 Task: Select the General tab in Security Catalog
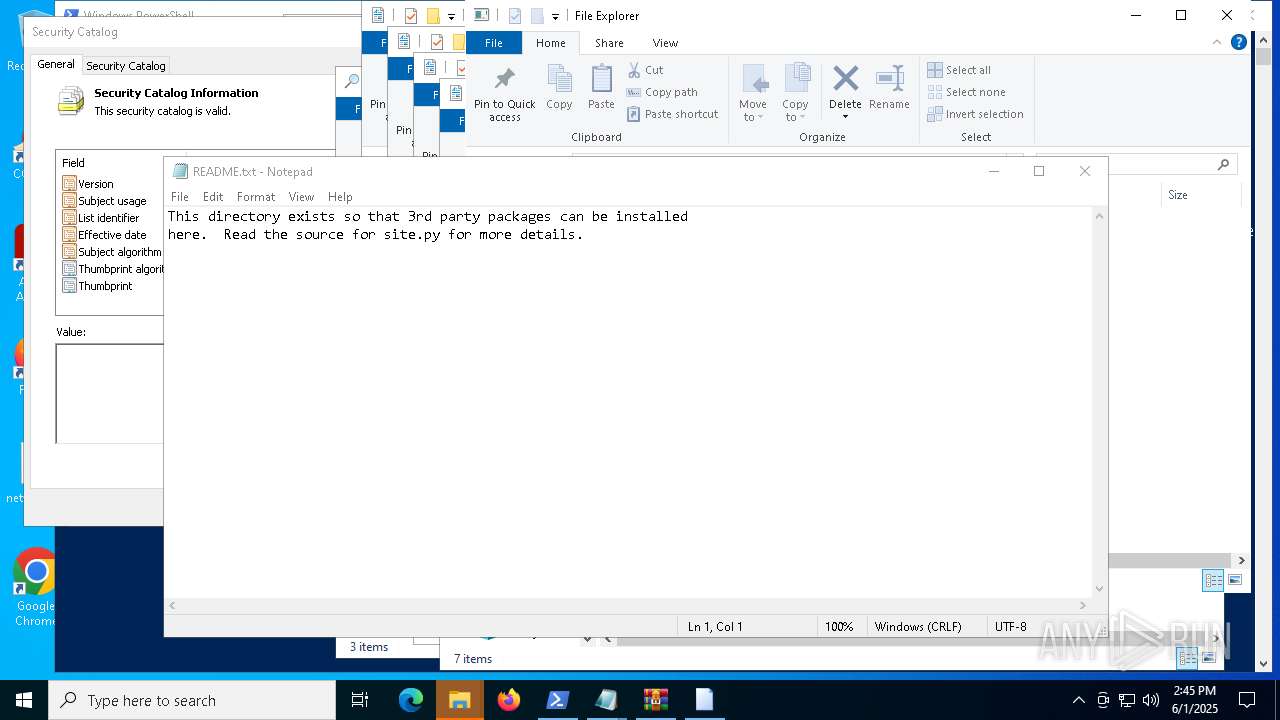(55, 64)
